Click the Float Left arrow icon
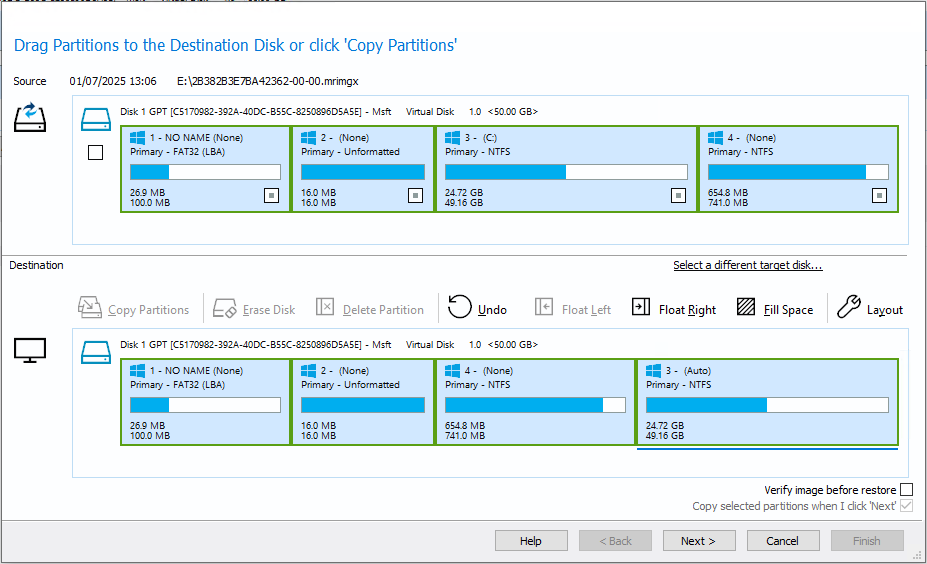Viewport: 927px width, 564px height. [x=543, y=307]
